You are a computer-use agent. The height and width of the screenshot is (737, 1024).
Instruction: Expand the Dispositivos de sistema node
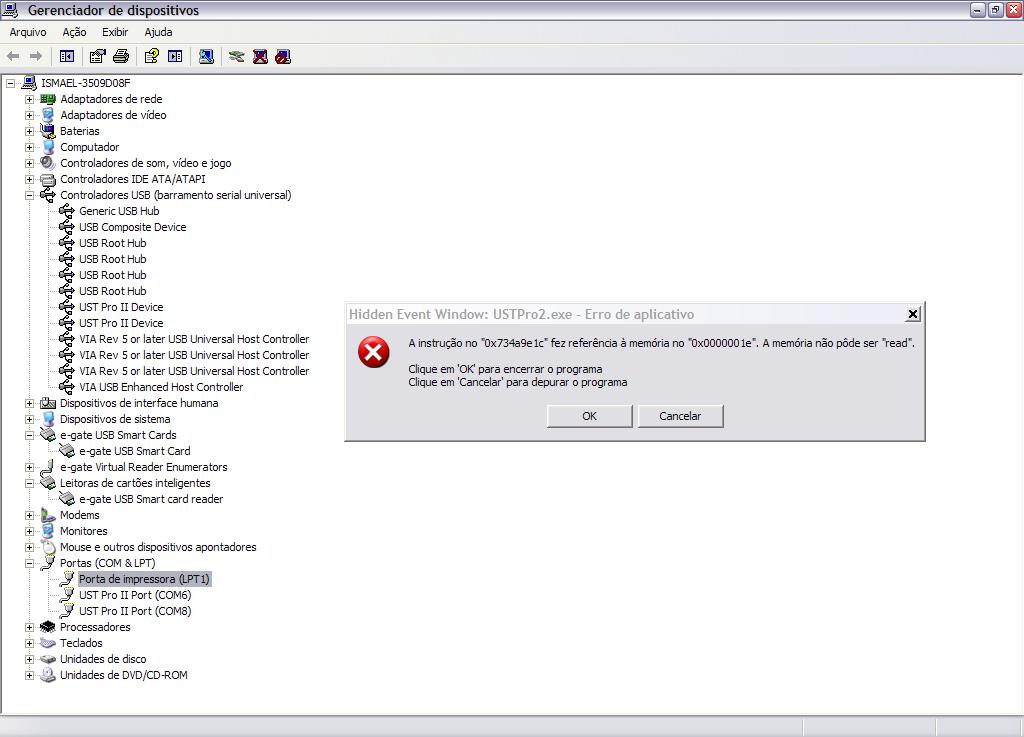click(29, 419)
